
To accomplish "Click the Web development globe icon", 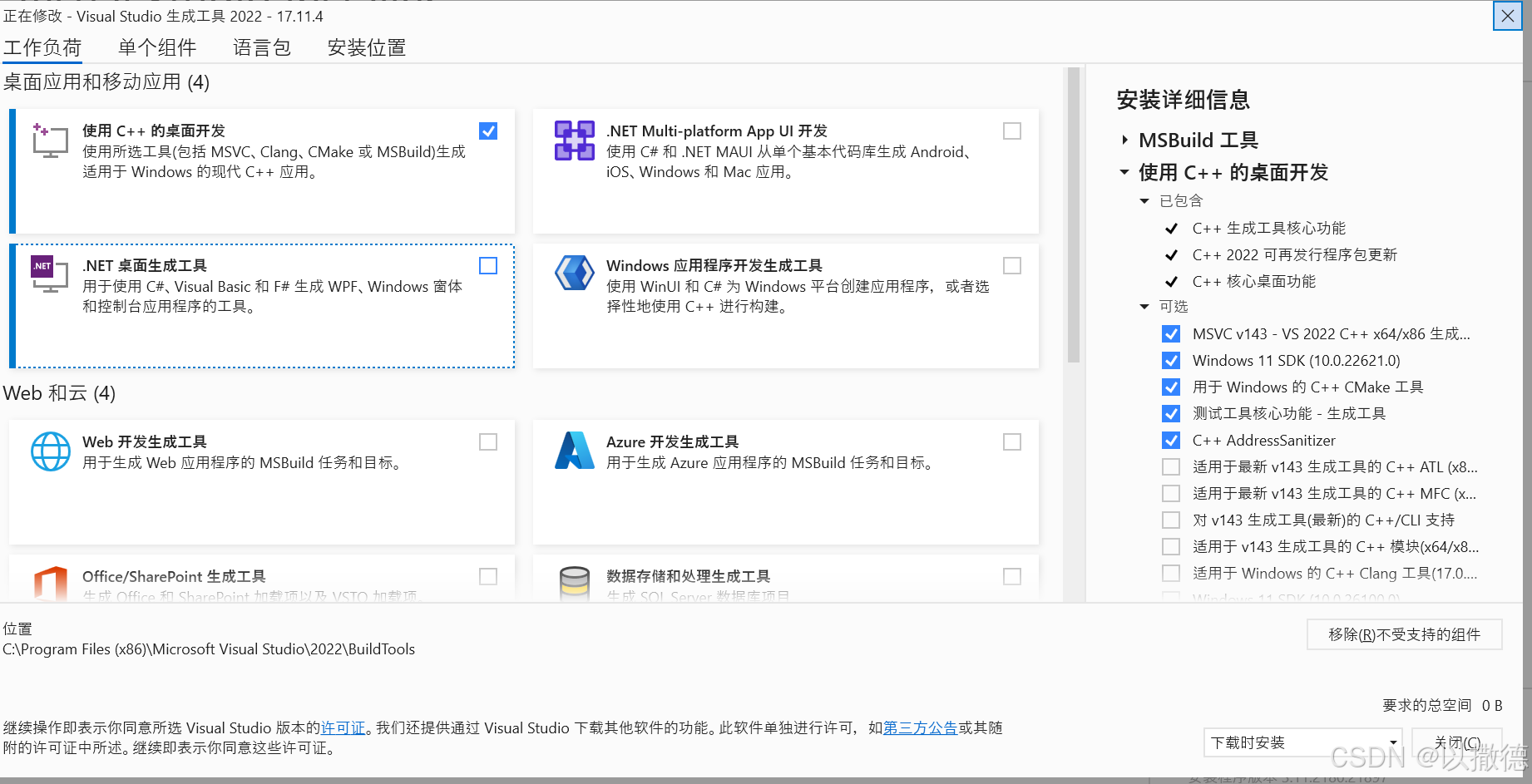I will click(51, 451).
